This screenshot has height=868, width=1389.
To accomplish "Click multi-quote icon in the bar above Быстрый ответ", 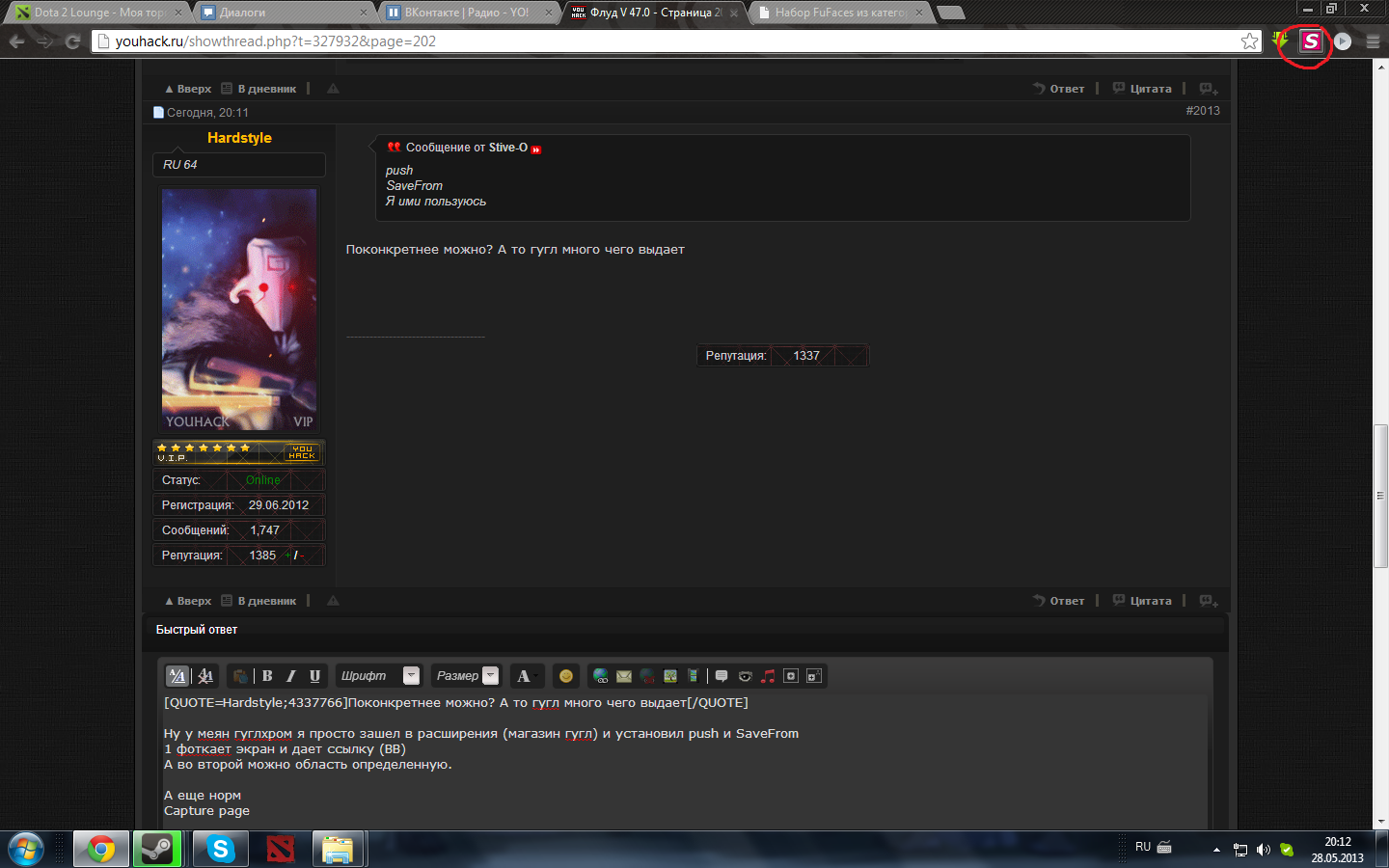I will [x=1209, y=601].
